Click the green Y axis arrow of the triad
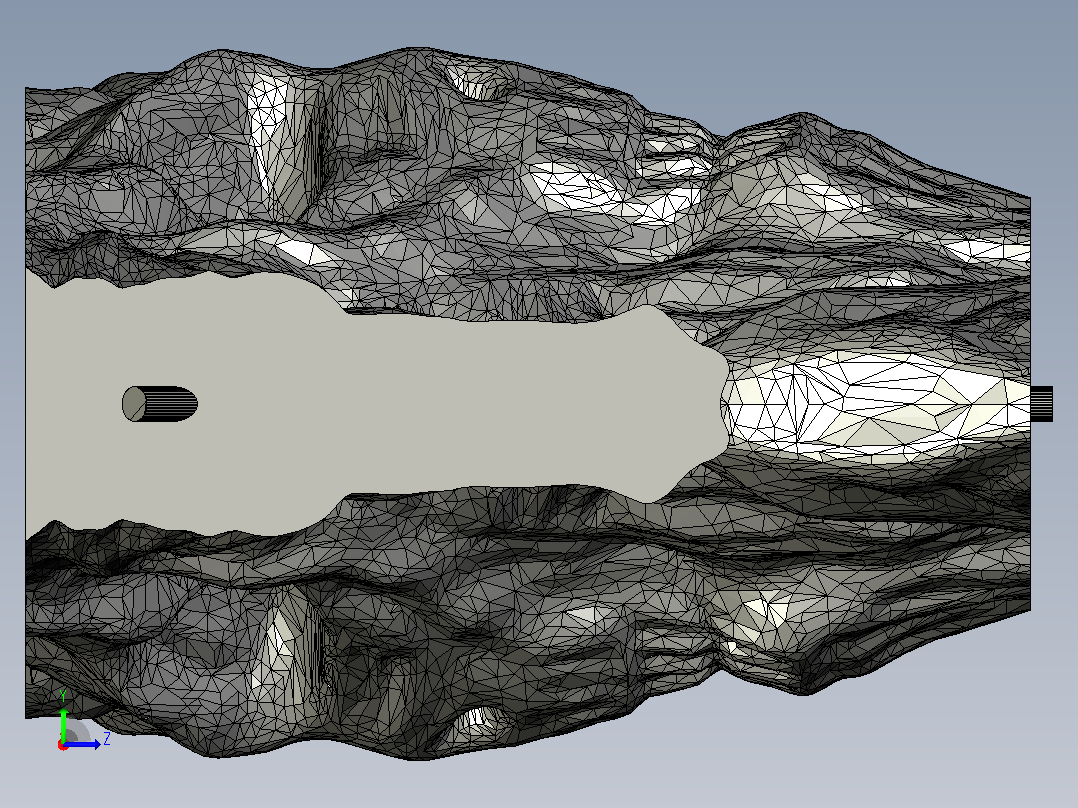 [63, 726]
